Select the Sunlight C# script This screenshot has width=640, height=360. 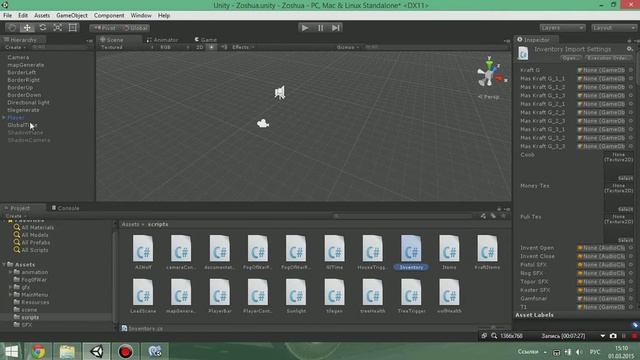click(x=296, y=296)
